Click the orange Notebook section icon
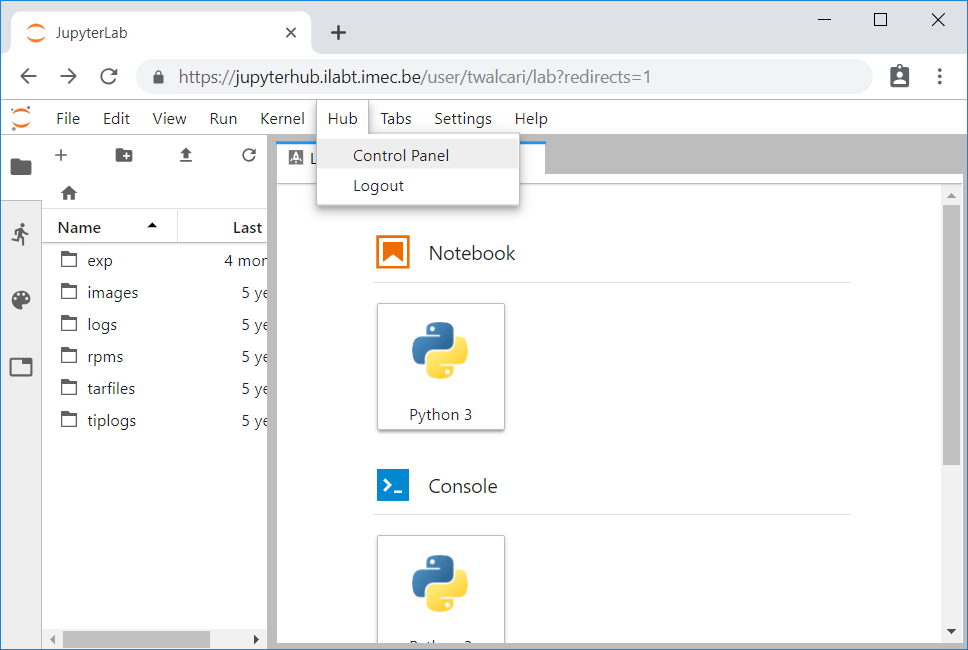The width and height of the screenshot is (968, 650). coord(393,252)
